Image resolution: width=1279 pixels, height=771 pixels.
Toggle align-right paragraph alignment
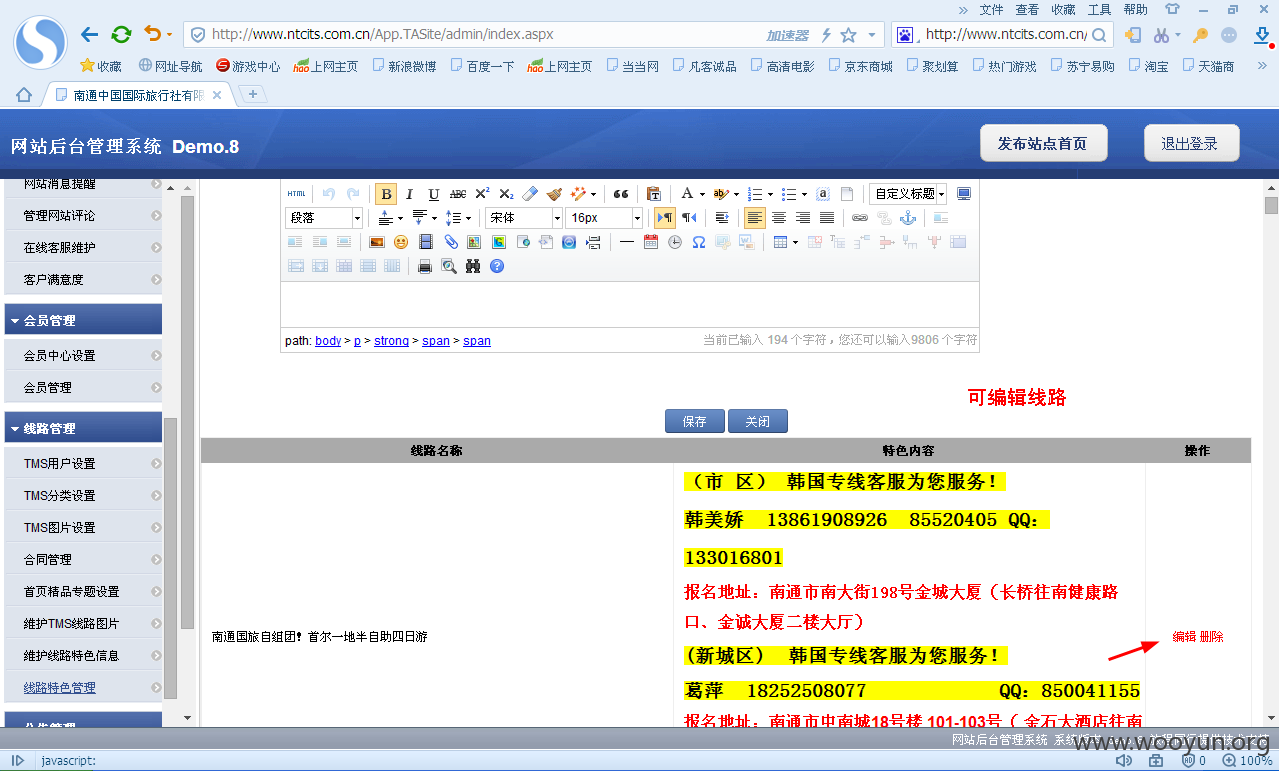[803, 218]
